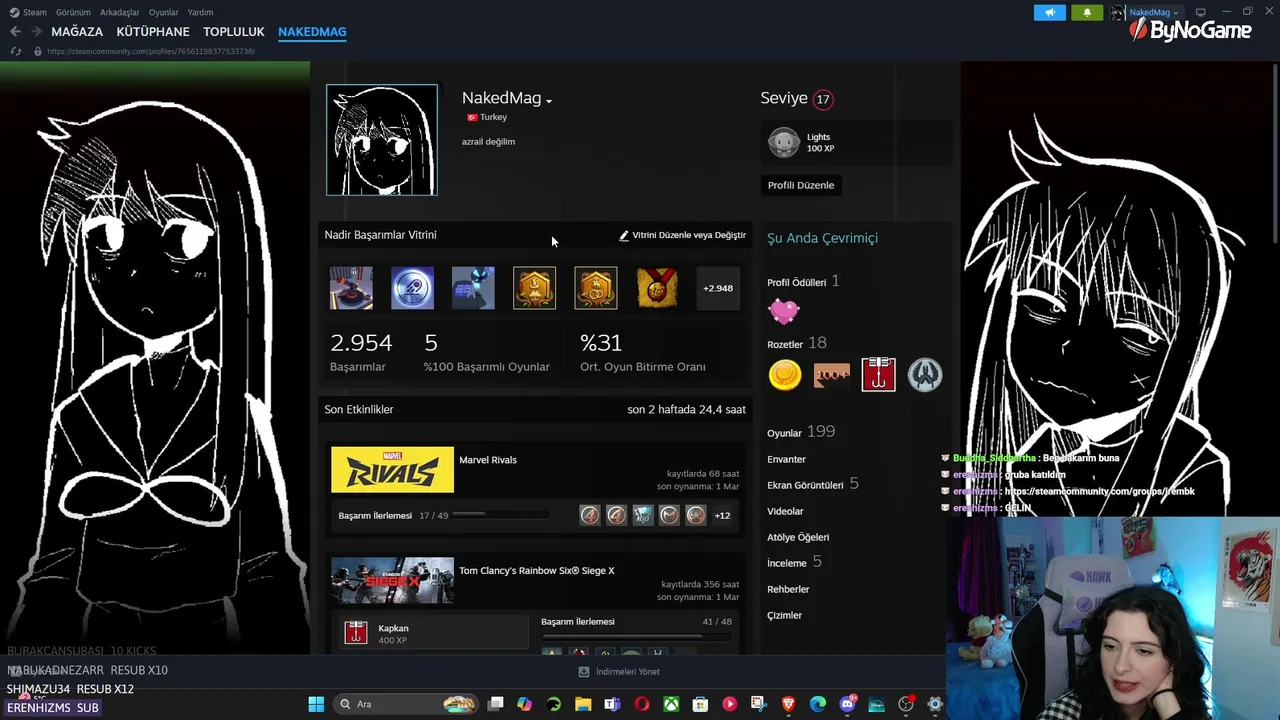Open Microsoft Teams from the taskbar

pos(612,704)
